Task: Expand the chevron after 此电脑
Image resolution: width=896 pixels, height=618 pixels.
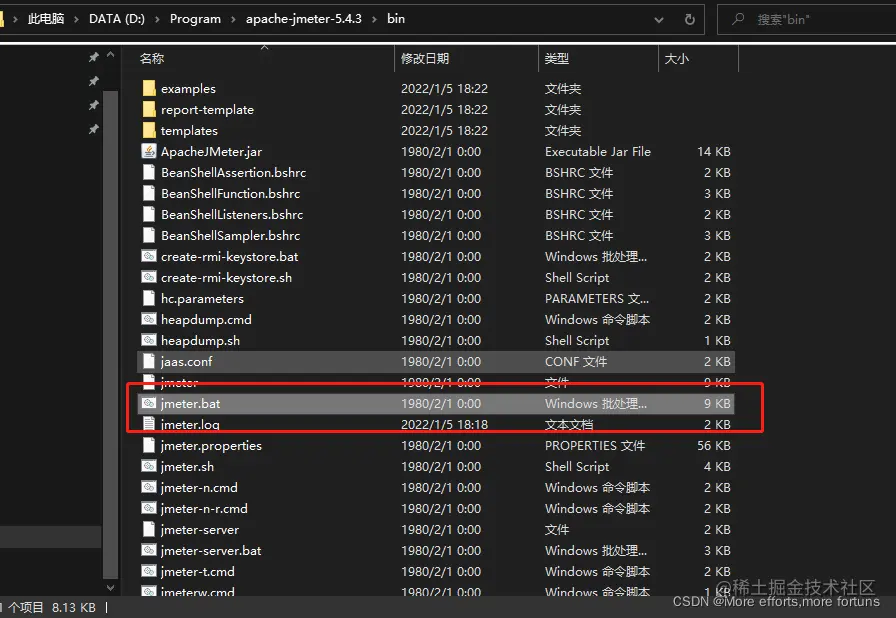Action: 76,19
